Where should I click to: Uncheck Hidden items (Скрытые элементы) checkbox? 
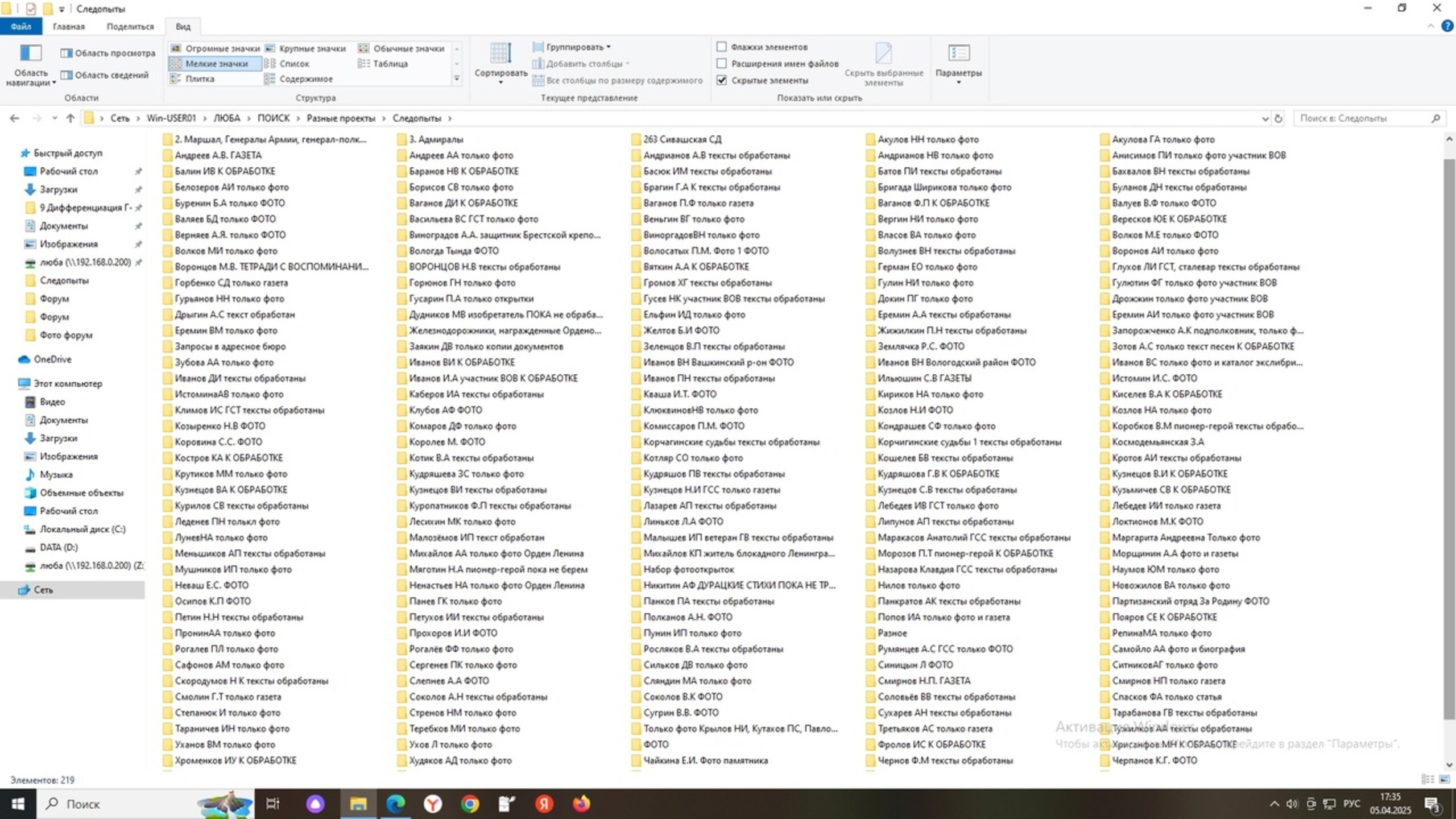click(x=722, y=80)
